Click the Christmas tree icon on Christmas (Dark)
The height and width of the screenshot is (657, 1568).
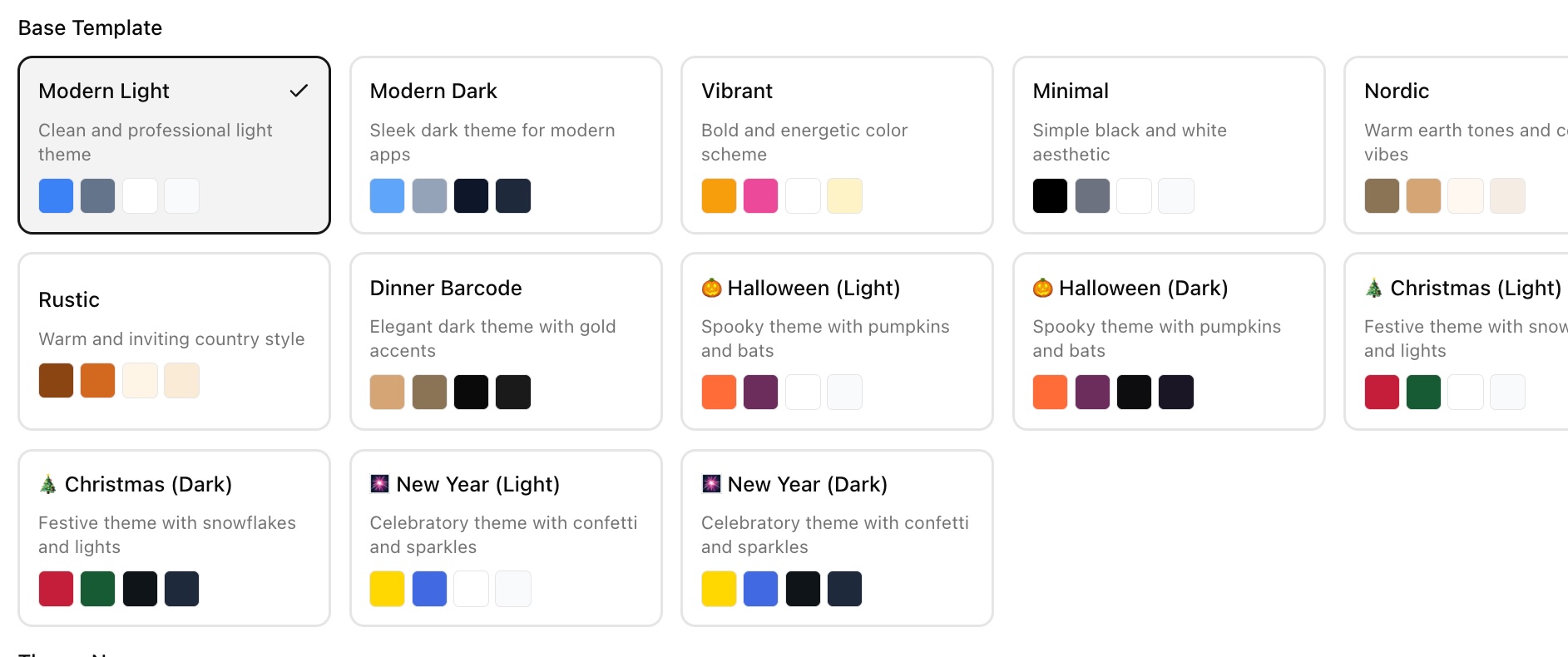coord(48,484)
